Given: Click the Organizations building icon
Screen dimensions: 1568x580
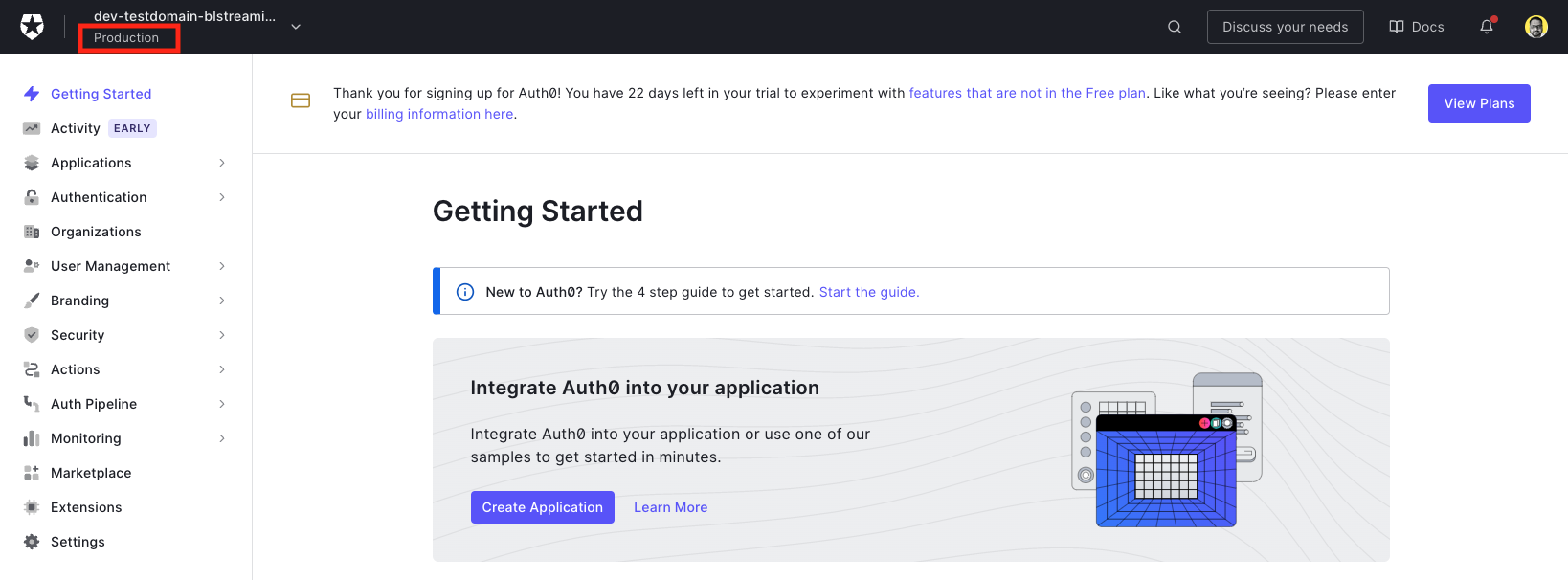Looking at the screenshot, I should pos(32,232).
